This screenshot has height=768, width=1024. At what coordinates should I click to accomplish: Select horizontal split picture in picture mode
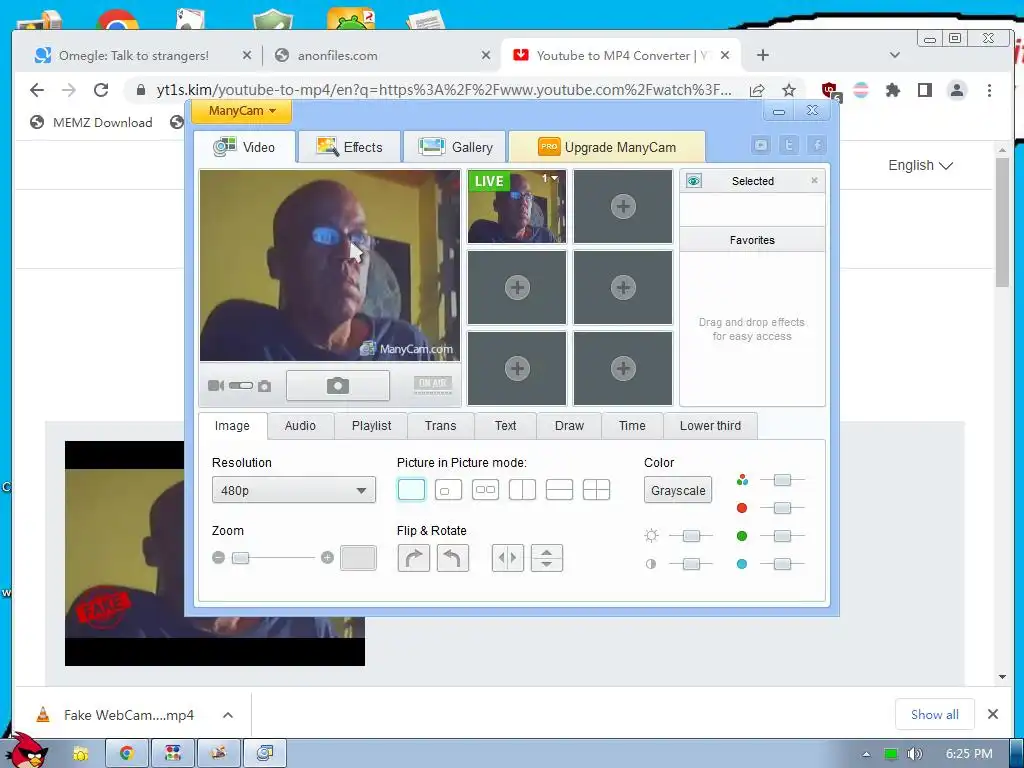pos(560,489)
